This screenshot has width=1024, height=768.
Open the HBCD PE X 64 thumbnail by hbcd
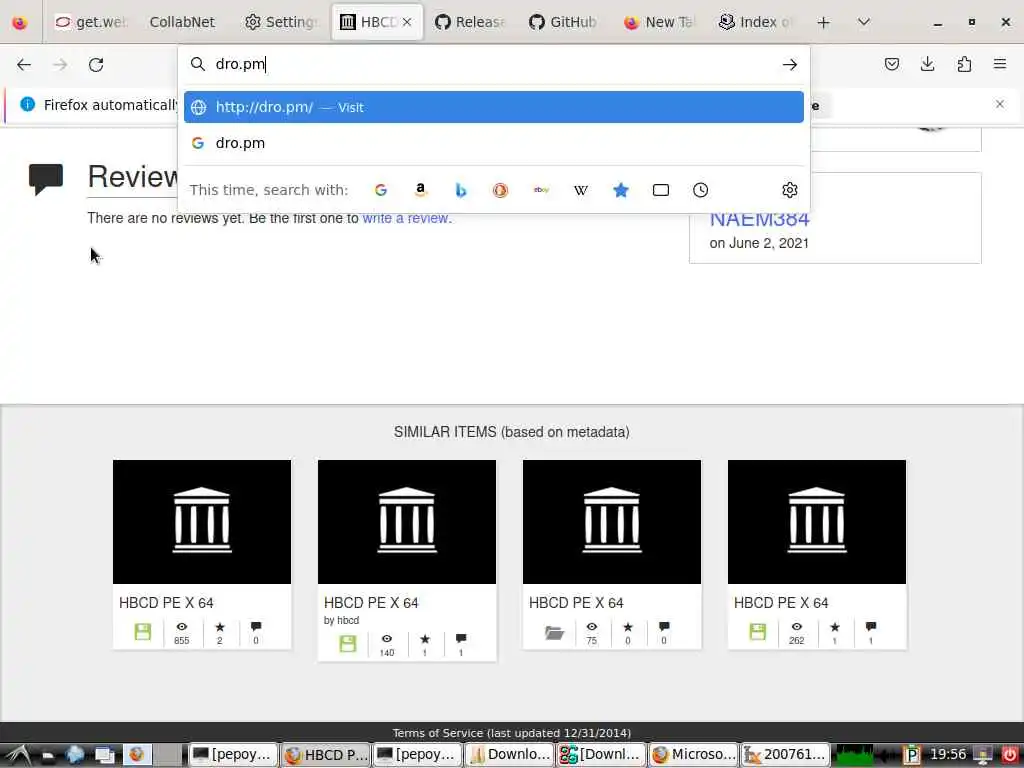point(407,522)
